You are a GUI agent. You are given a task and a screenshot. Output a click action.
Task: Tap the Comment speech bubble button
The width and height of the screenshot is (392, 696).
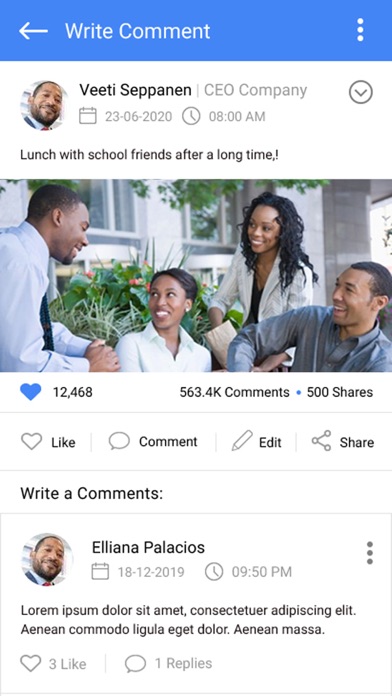click(153, 442)
